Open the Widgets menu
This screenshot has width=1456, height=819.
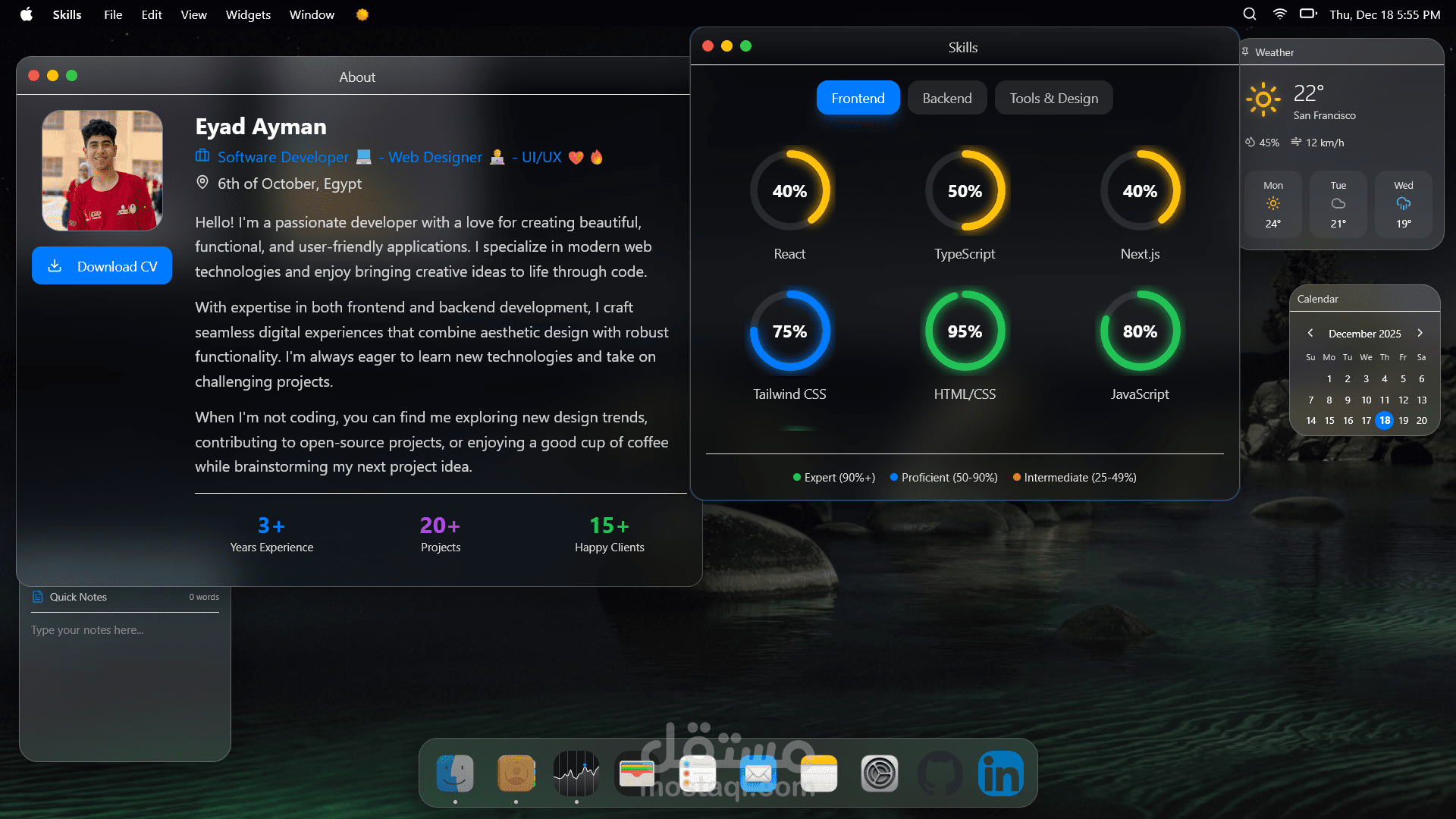248,14
